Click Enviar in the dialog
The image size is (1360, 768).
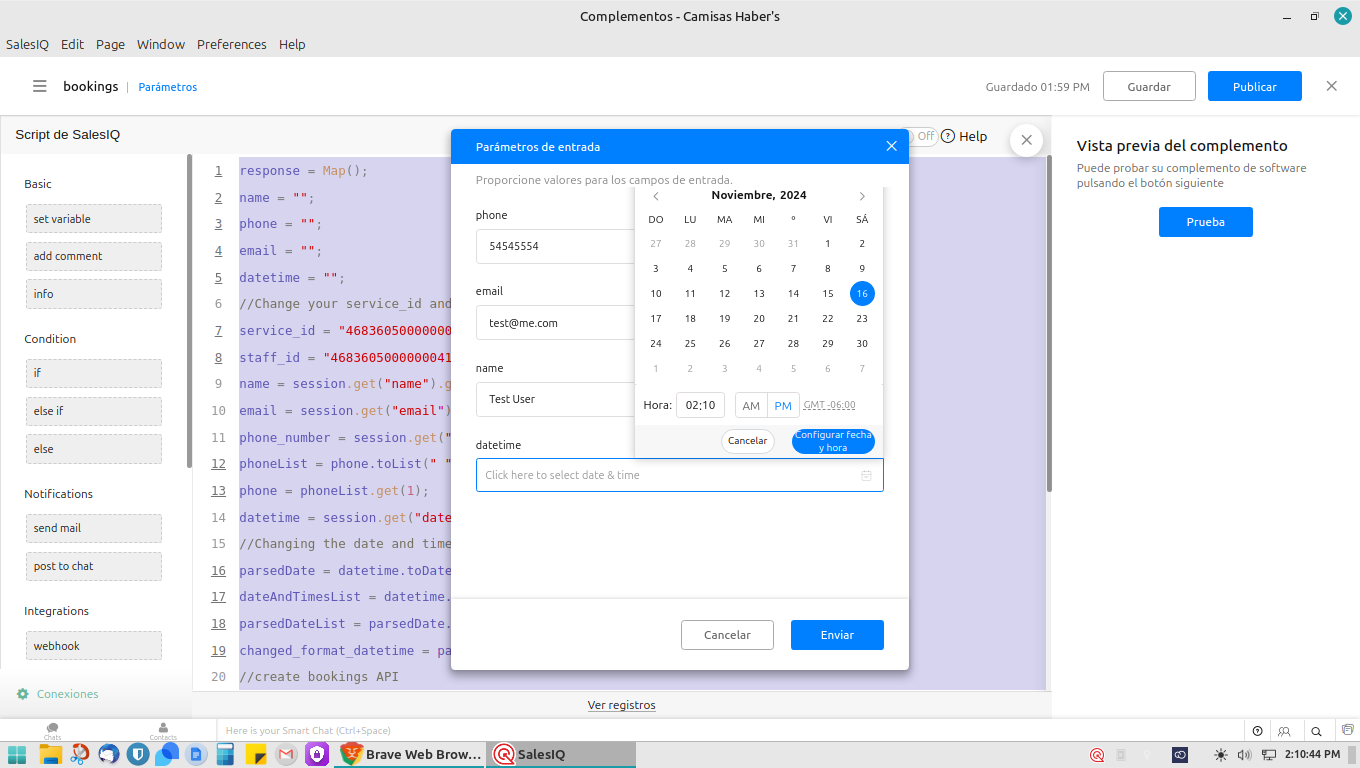pos(837,635)
